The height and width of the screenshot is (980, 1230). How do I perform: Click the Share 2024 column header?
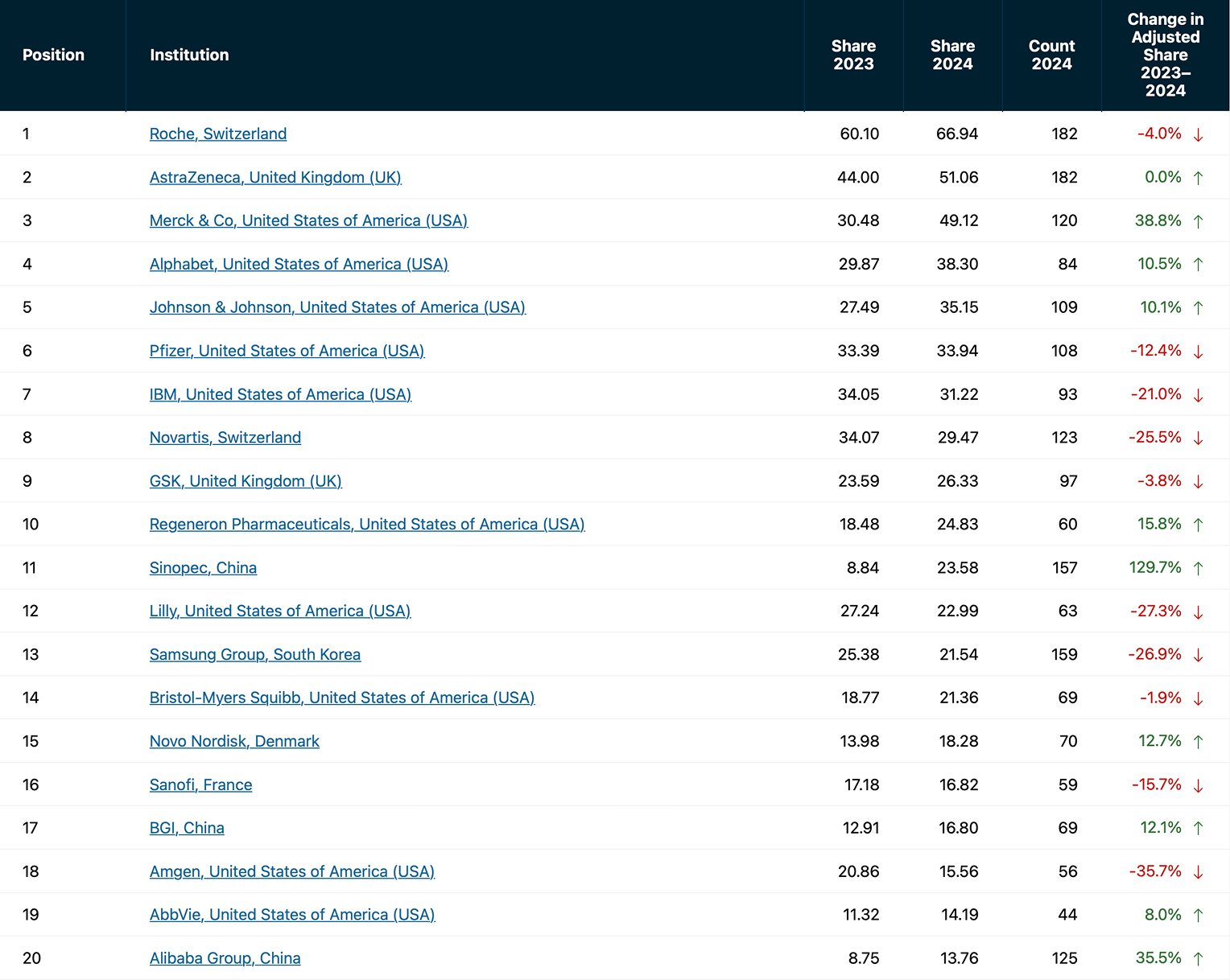click(x=953, y=55)
